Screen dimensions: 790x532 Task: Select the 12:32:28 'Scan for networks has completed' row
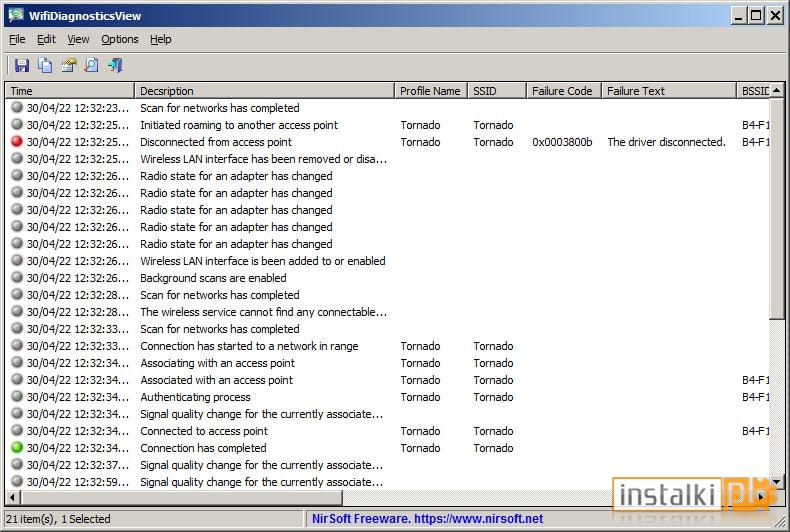click(387, 295)
